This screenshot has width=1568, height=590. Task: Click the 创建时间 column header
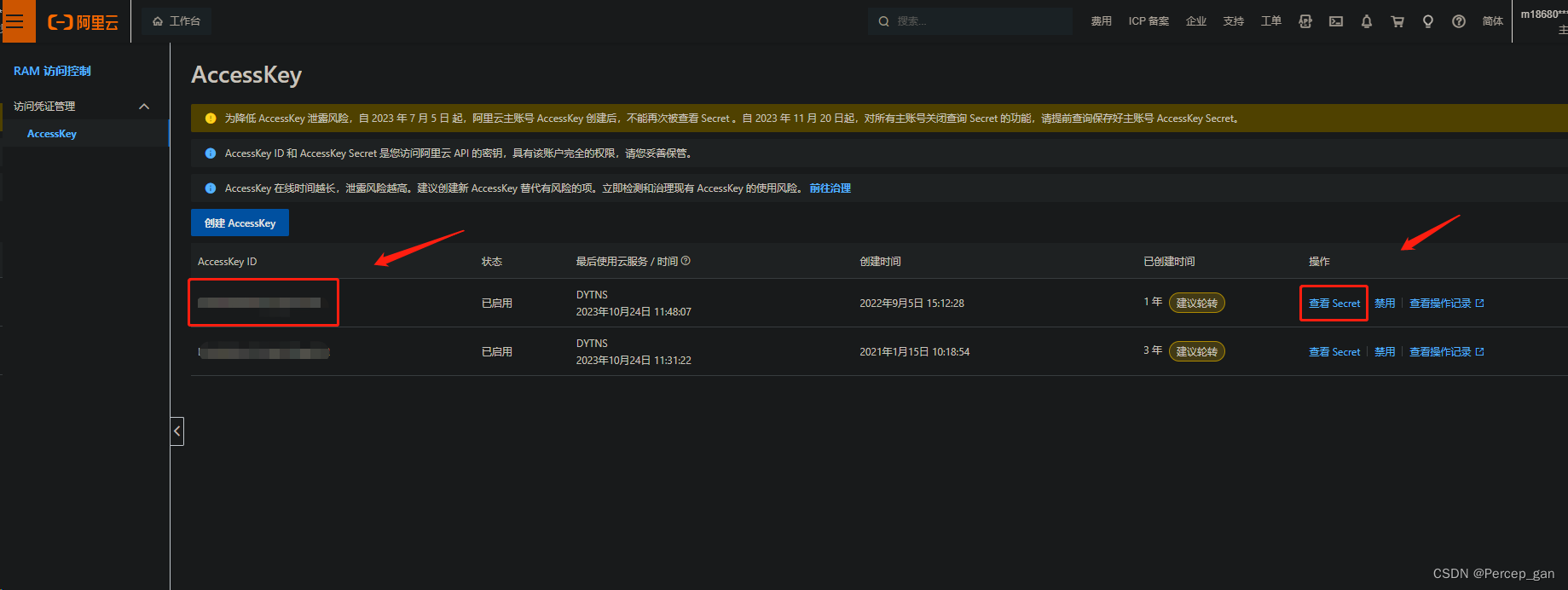[x=880, y=262]
